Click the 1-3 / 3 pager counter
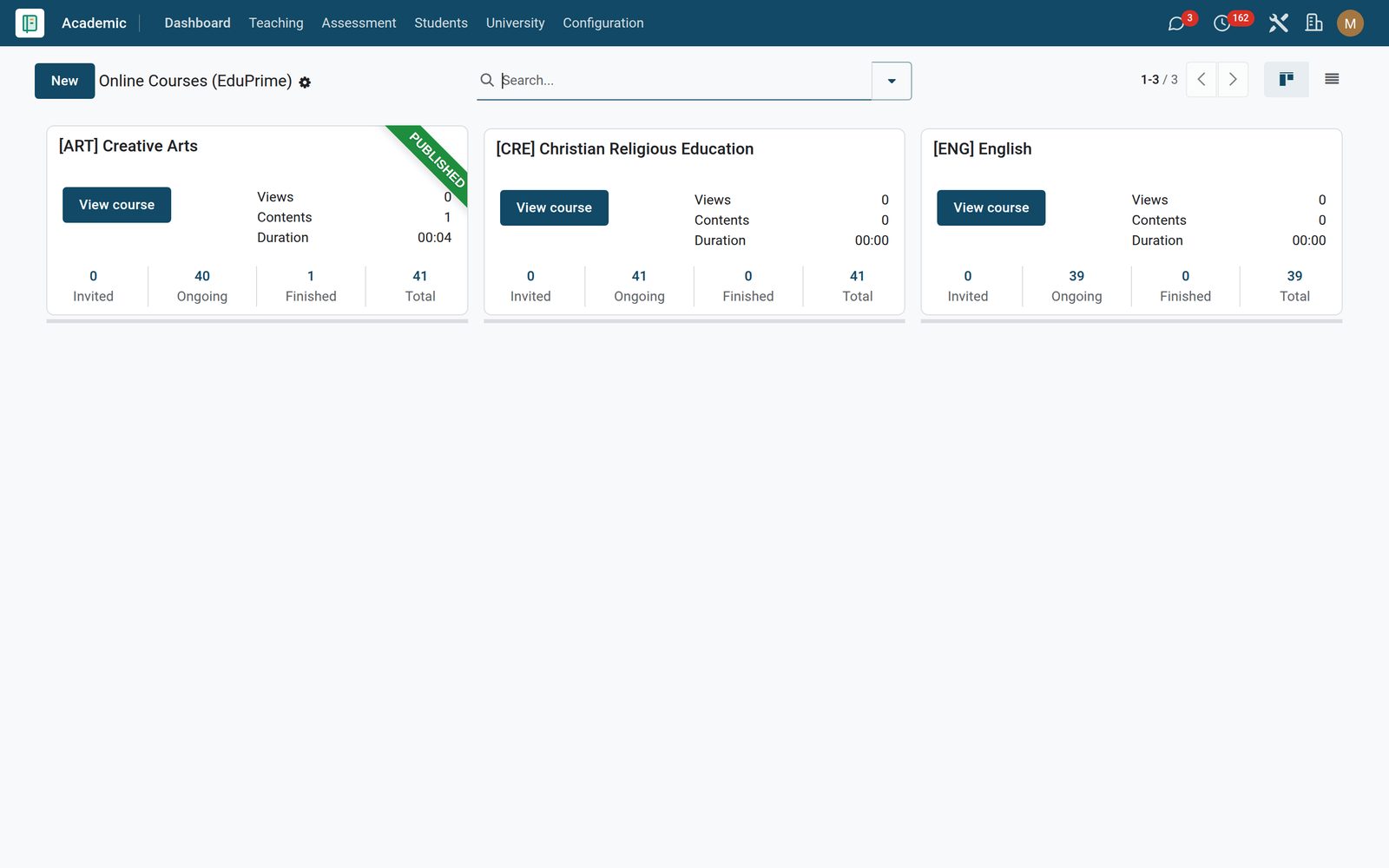 [1159, 80]
